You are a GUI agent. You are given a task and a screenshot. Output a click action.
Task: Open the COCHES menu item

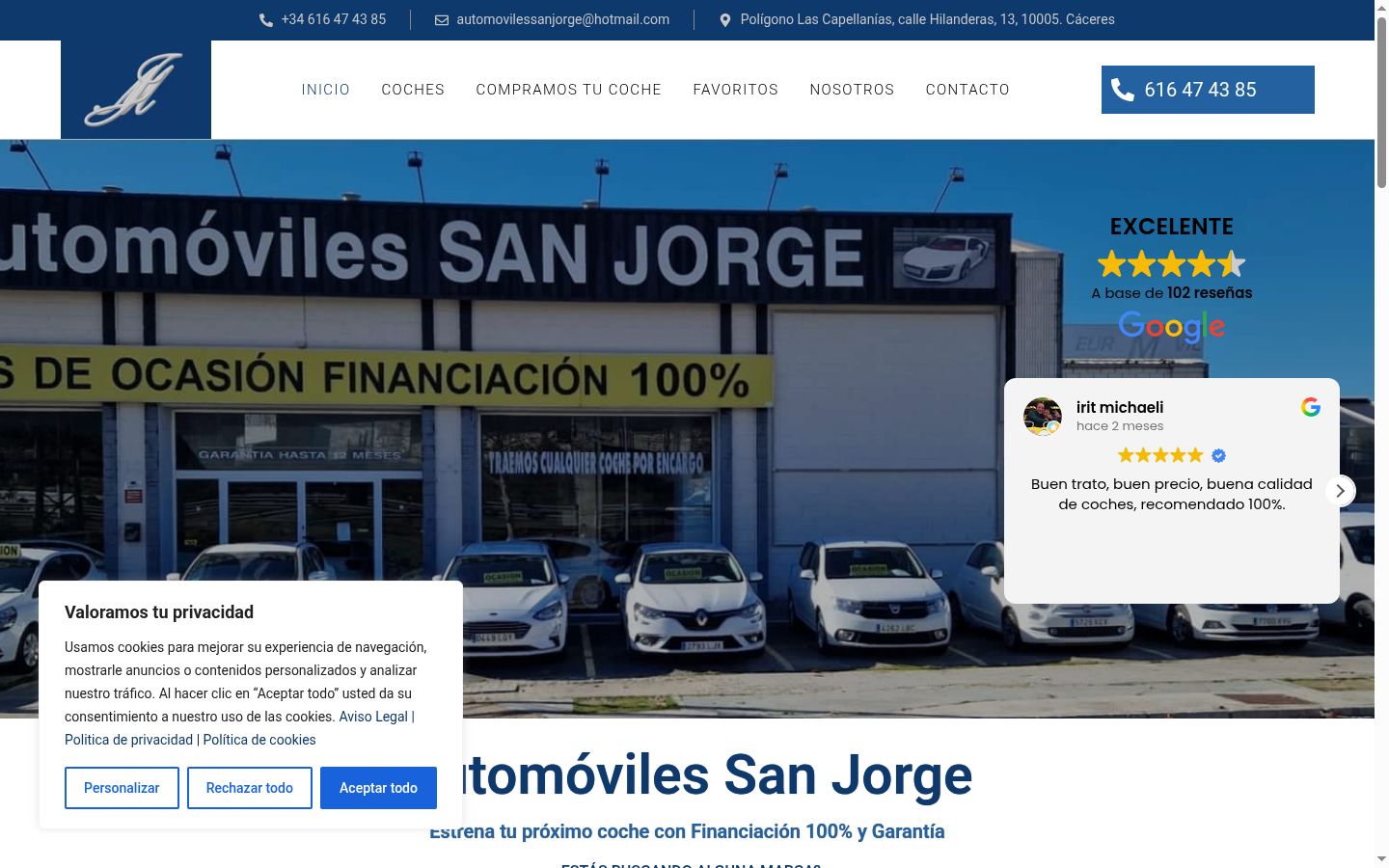coord(413,90)
